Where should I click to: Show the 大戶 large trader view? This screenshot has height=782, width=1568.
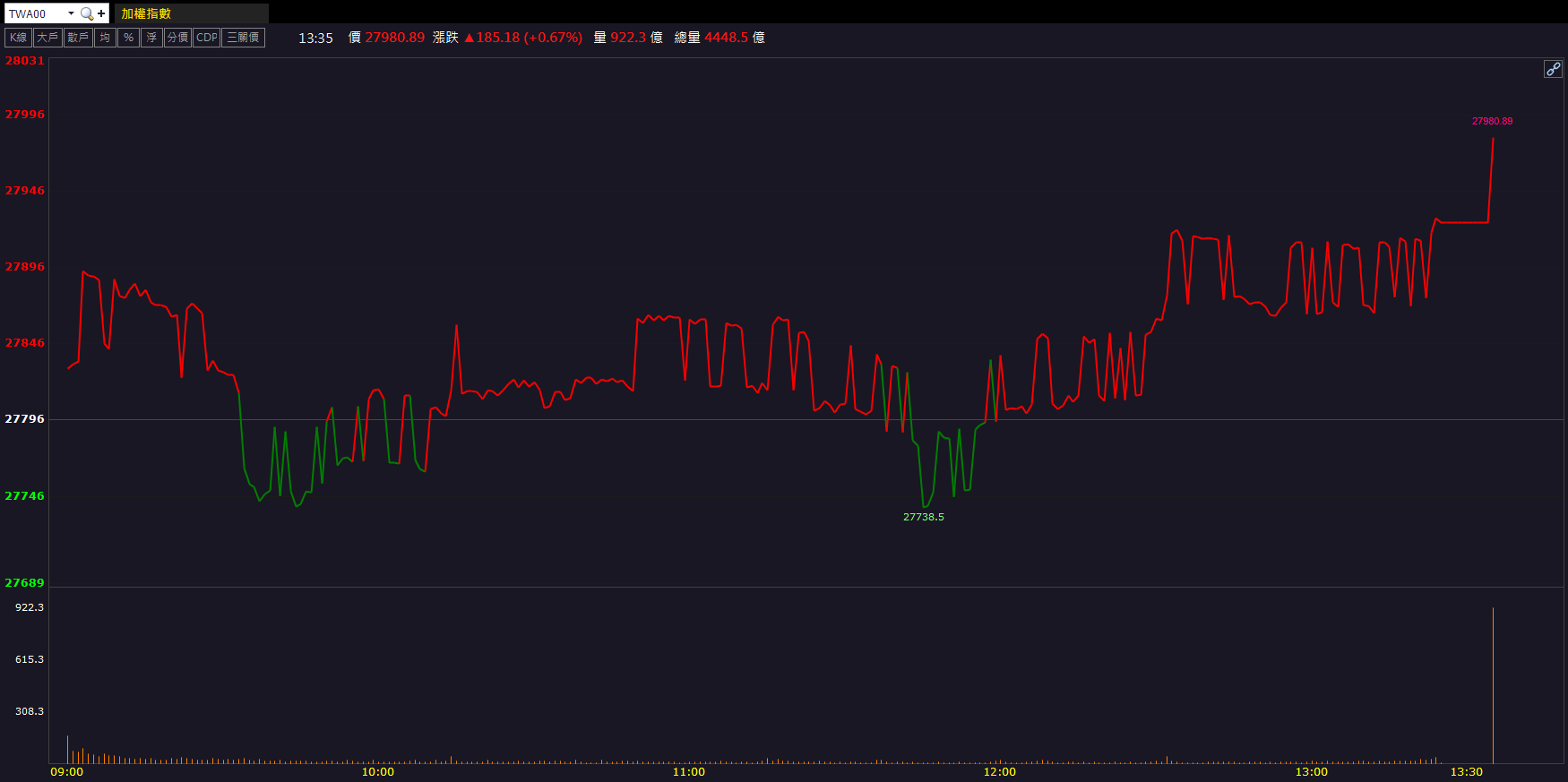pyautogui.click(x=47, y=38)
